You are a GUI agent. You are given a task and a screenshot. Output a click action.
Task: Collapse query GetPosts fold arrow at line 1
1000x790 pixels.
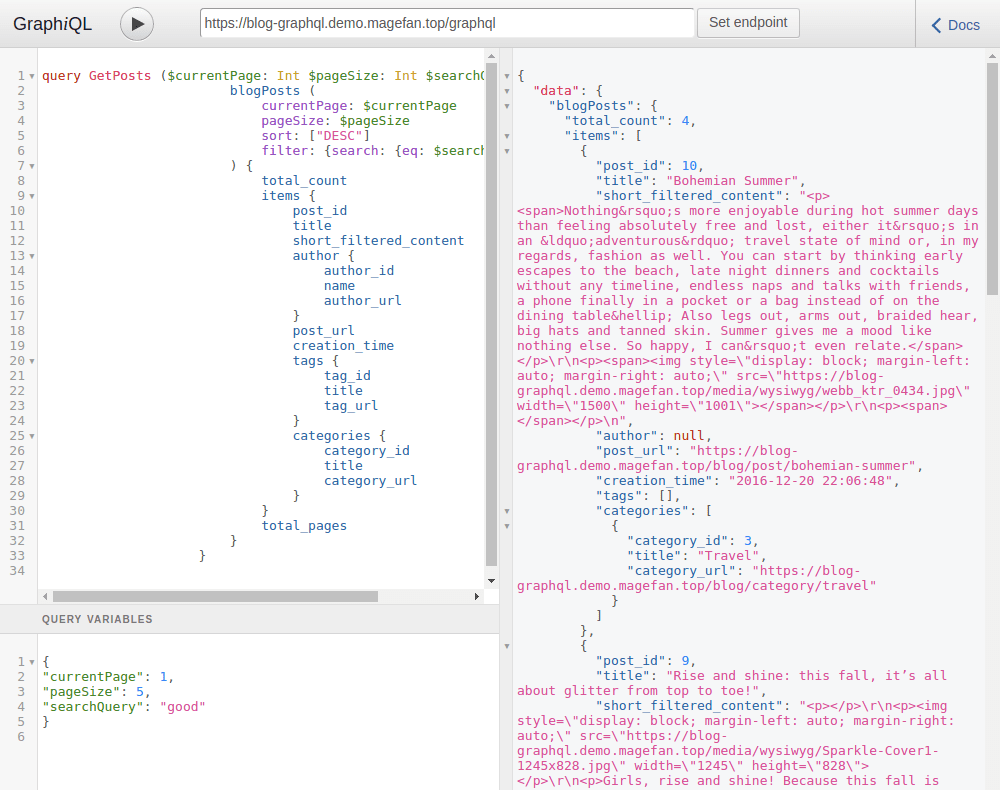(x=32, y=77)
